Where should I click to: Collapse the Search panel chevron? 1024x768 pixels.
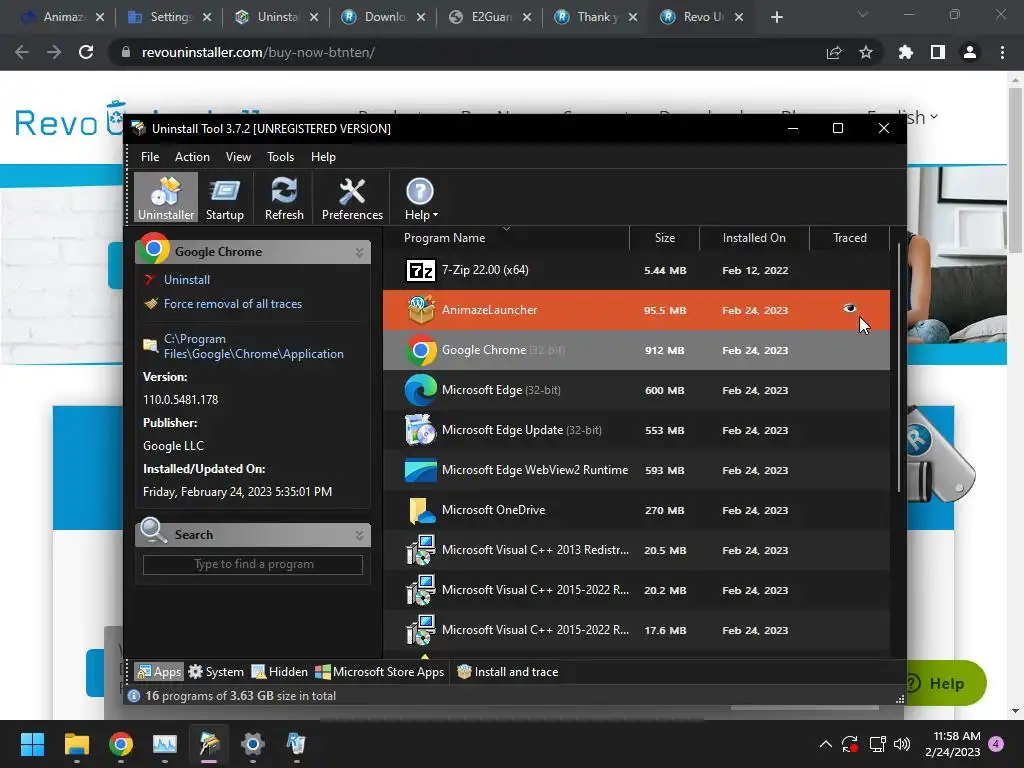pyautogui.click(x=359, y=535)
